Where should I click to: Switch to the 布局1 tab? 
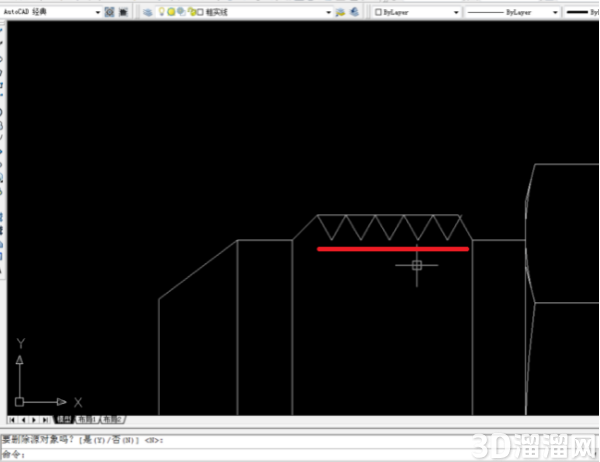87,420
